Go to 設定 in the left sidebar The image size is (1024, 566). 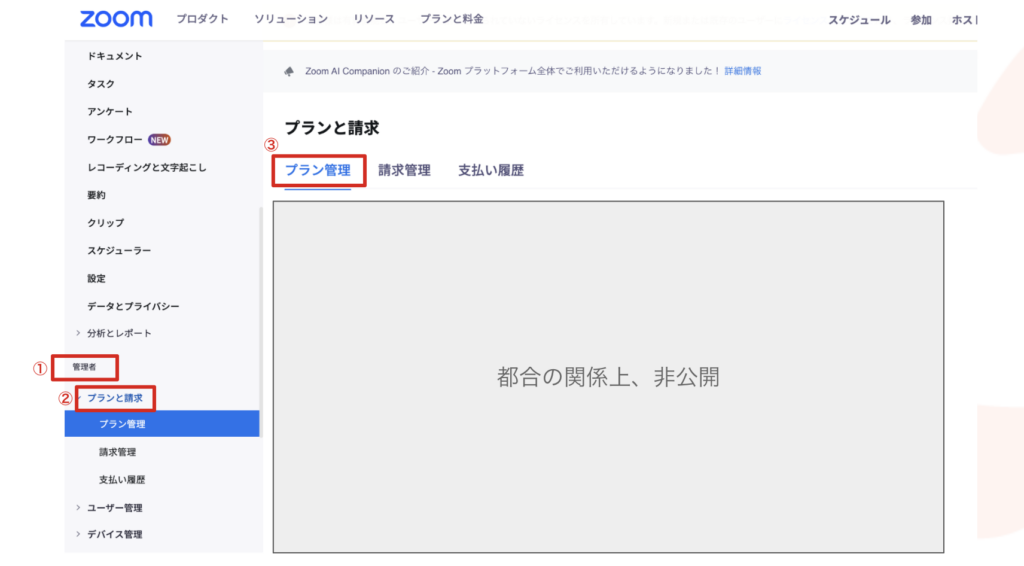pyautogui.click(x=96, y=278)
